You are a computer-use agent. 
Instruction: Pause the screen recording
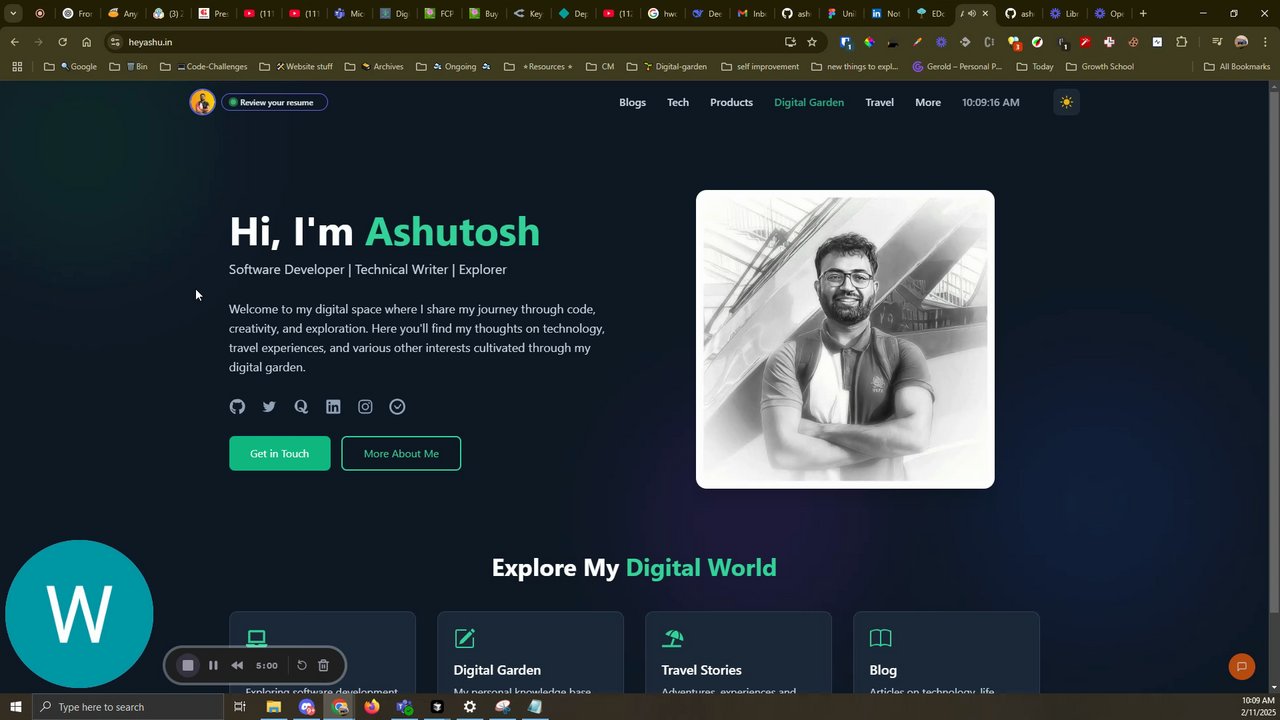pyautogui.click(x=213, y=665)
